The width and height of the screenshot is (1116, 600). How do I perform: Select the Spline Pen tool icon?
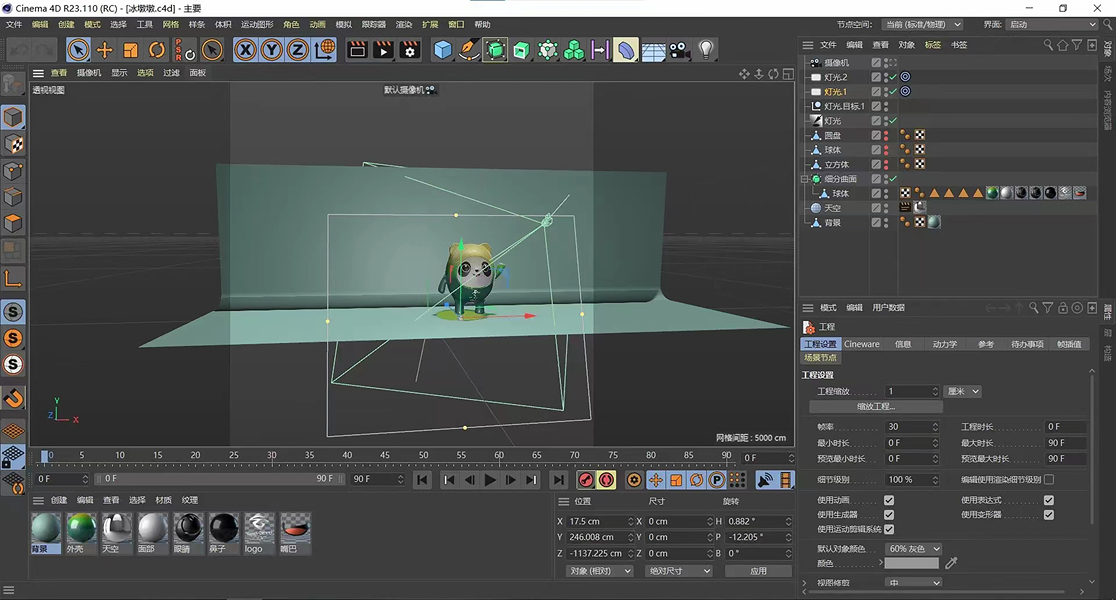469,50
